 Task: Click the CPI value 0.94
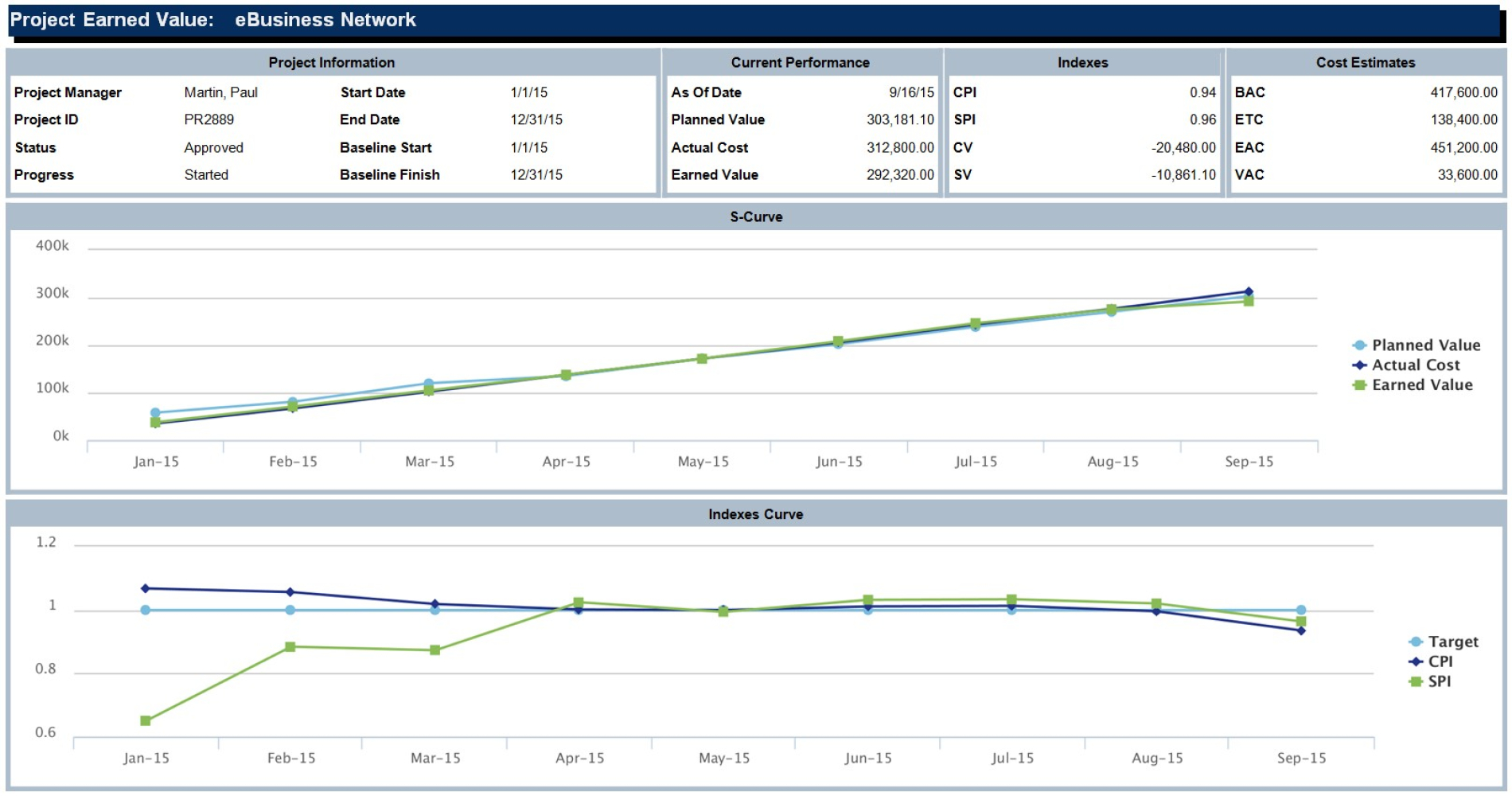point(1203,92)
